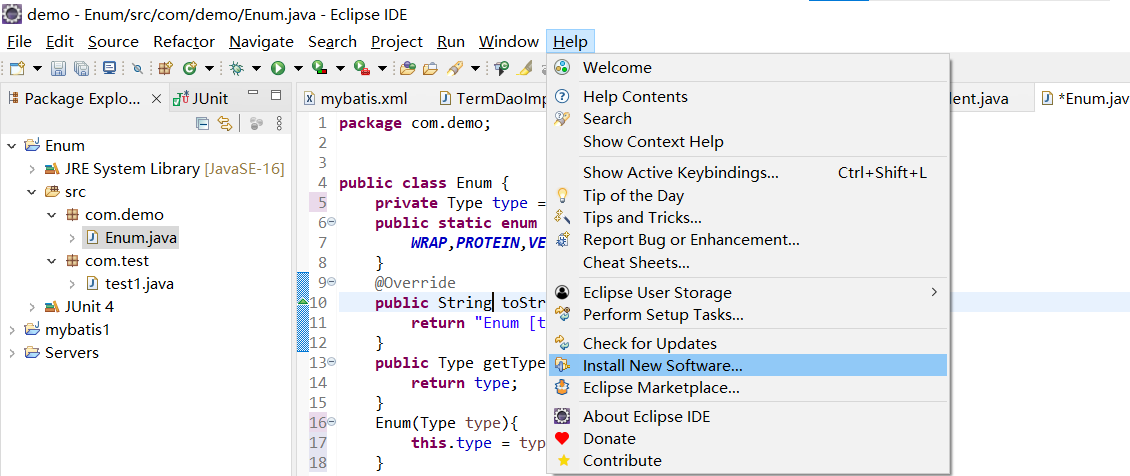The width and height of the screenshot is (1130, 476).
Task: Choose Eclipse Marketplace from Help menu
Action: coord(661,388)
